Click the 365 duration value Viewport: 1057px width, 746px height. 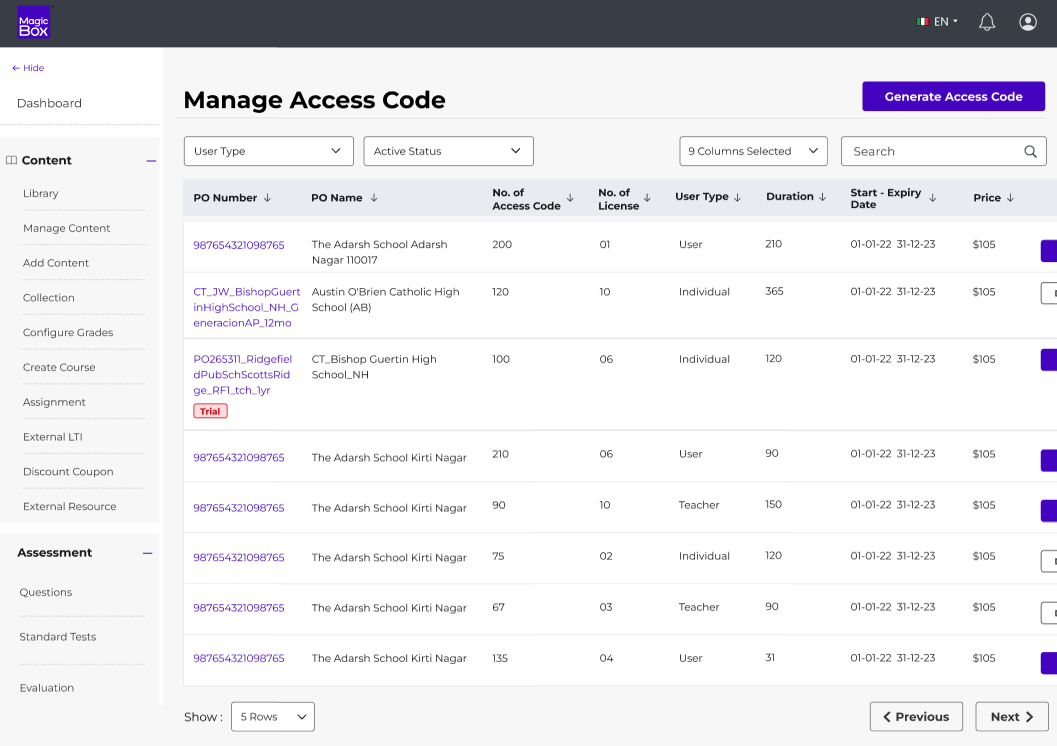774,291
